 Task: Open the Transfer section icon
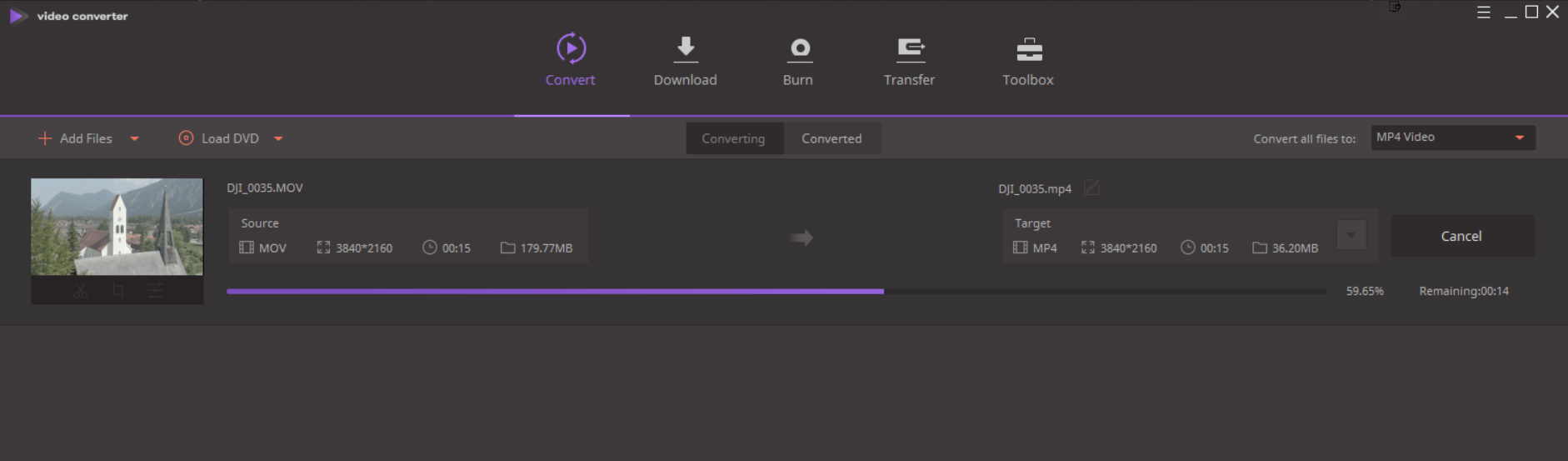(x=910, y=49)
